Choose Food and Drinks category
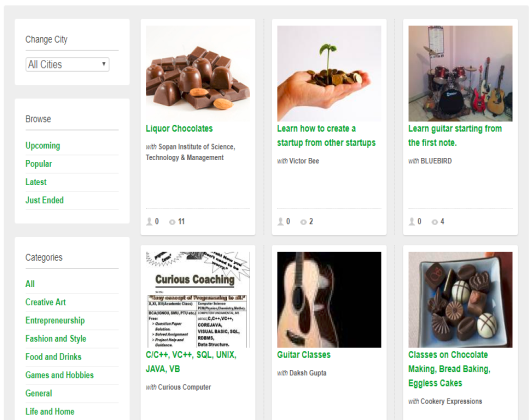 (x=53, y=357)
